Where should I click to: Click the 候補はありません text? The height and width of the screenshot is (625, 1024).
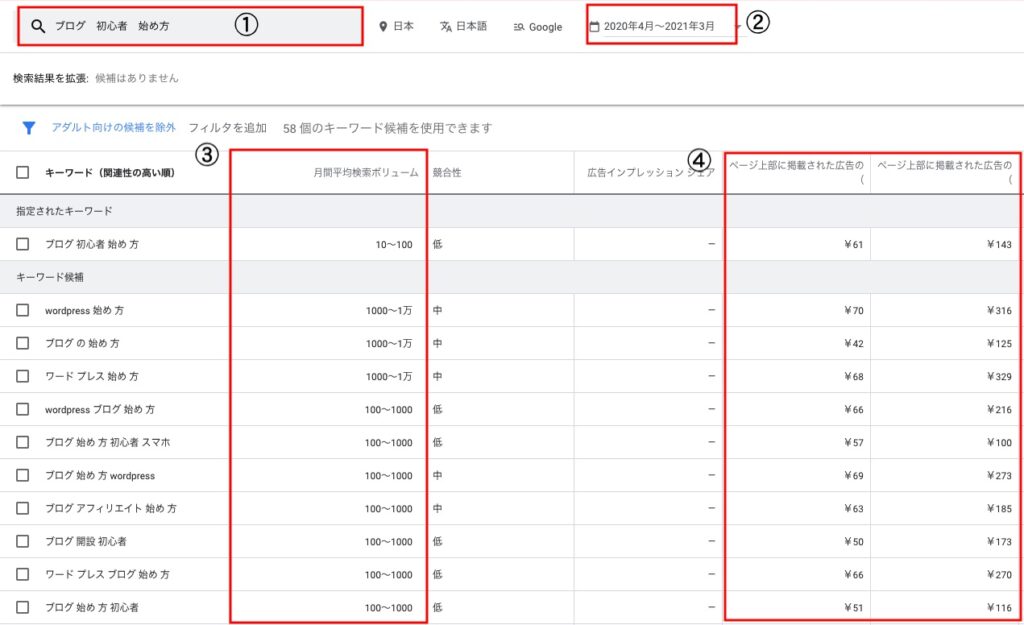click(136, 78)
